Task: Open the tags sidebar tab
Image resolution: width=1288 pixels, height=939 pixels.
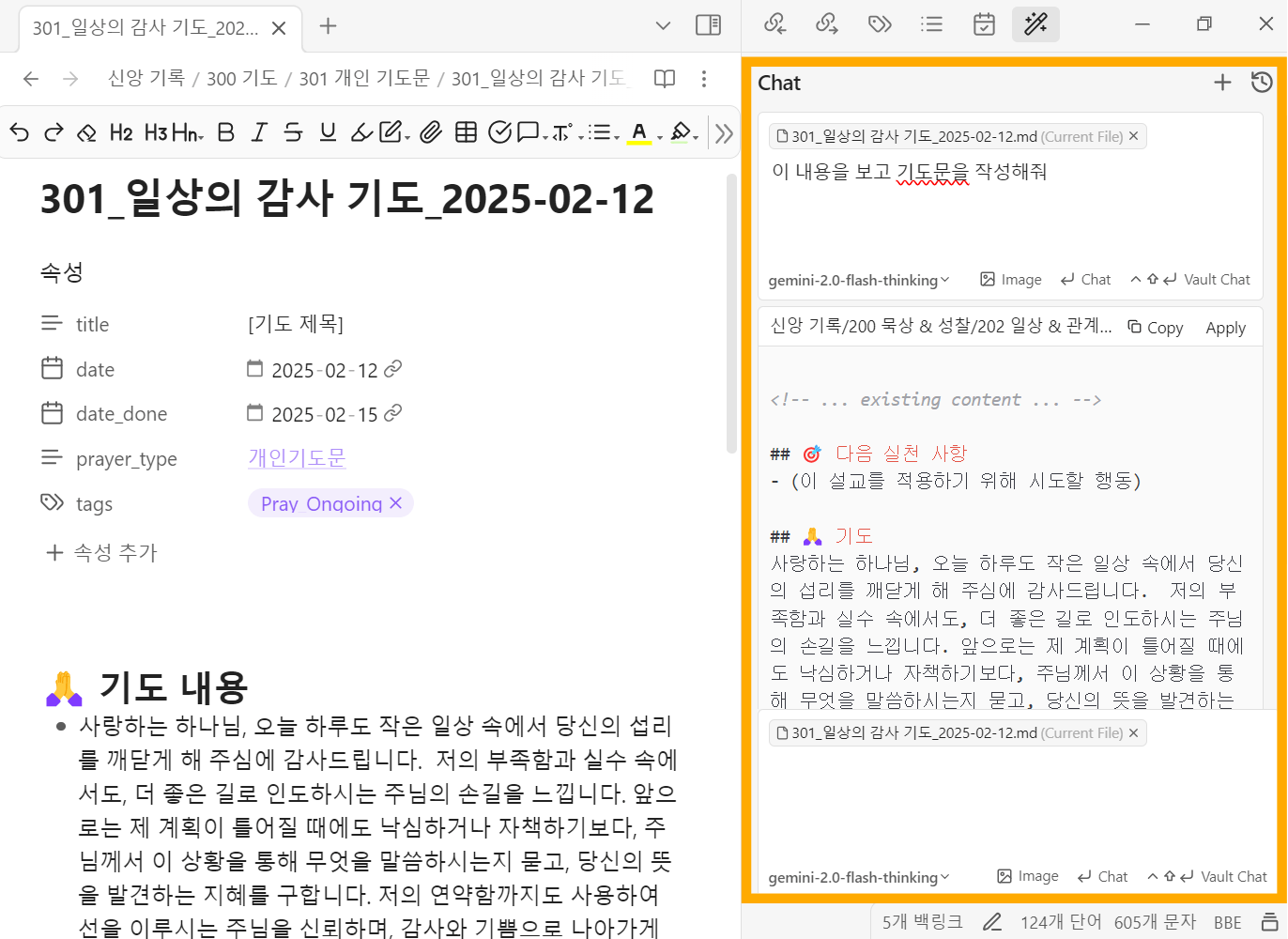Action: 880,24
